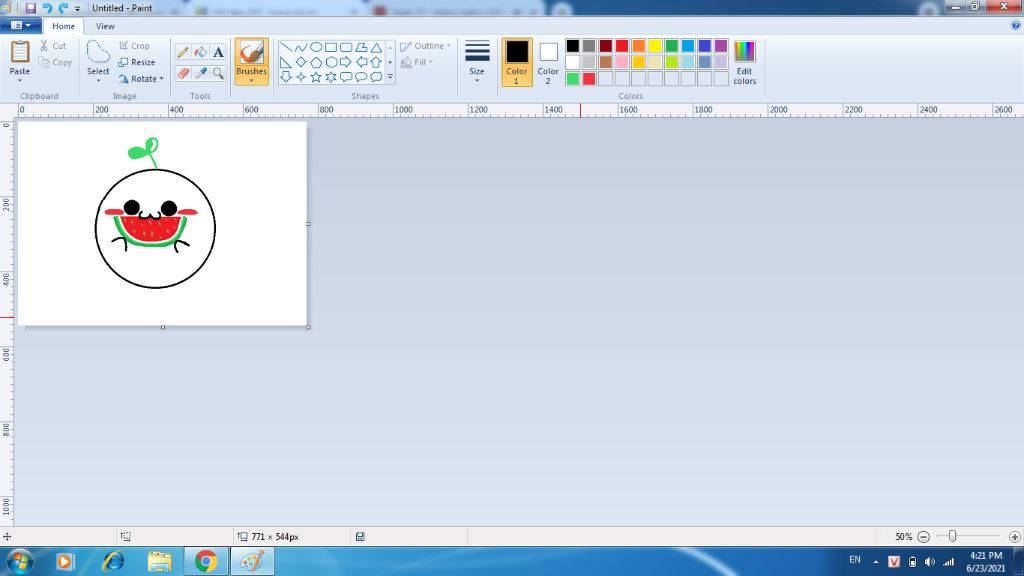Click the Redo arrow in title bar

63,8
